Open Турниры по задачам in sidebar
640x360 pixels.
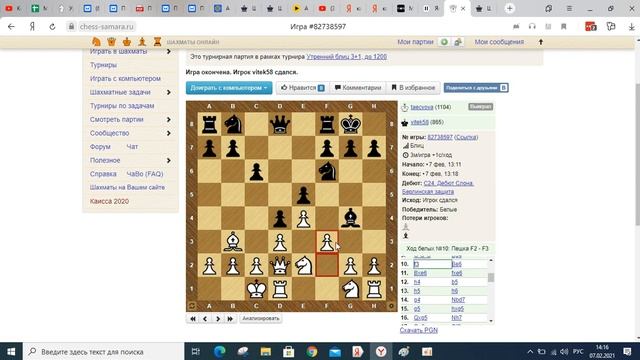click(x=122, y=106)
